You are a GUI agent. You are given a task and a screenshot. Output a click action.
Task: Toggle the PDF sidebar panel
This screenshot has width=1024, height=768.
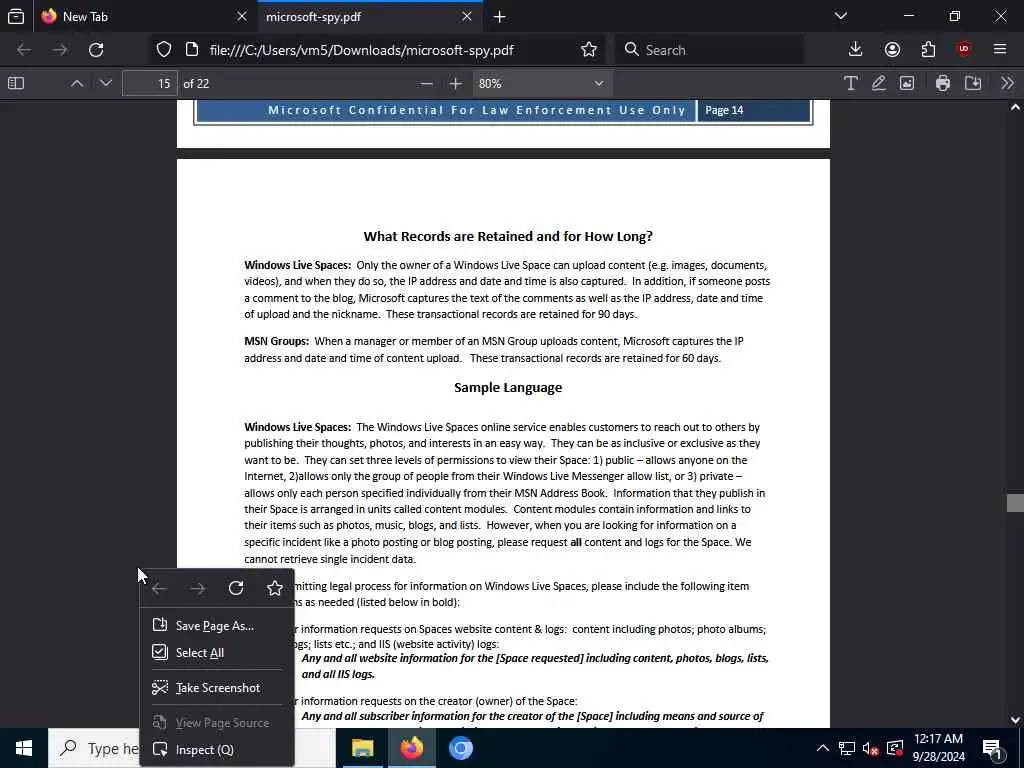point(16,83)
